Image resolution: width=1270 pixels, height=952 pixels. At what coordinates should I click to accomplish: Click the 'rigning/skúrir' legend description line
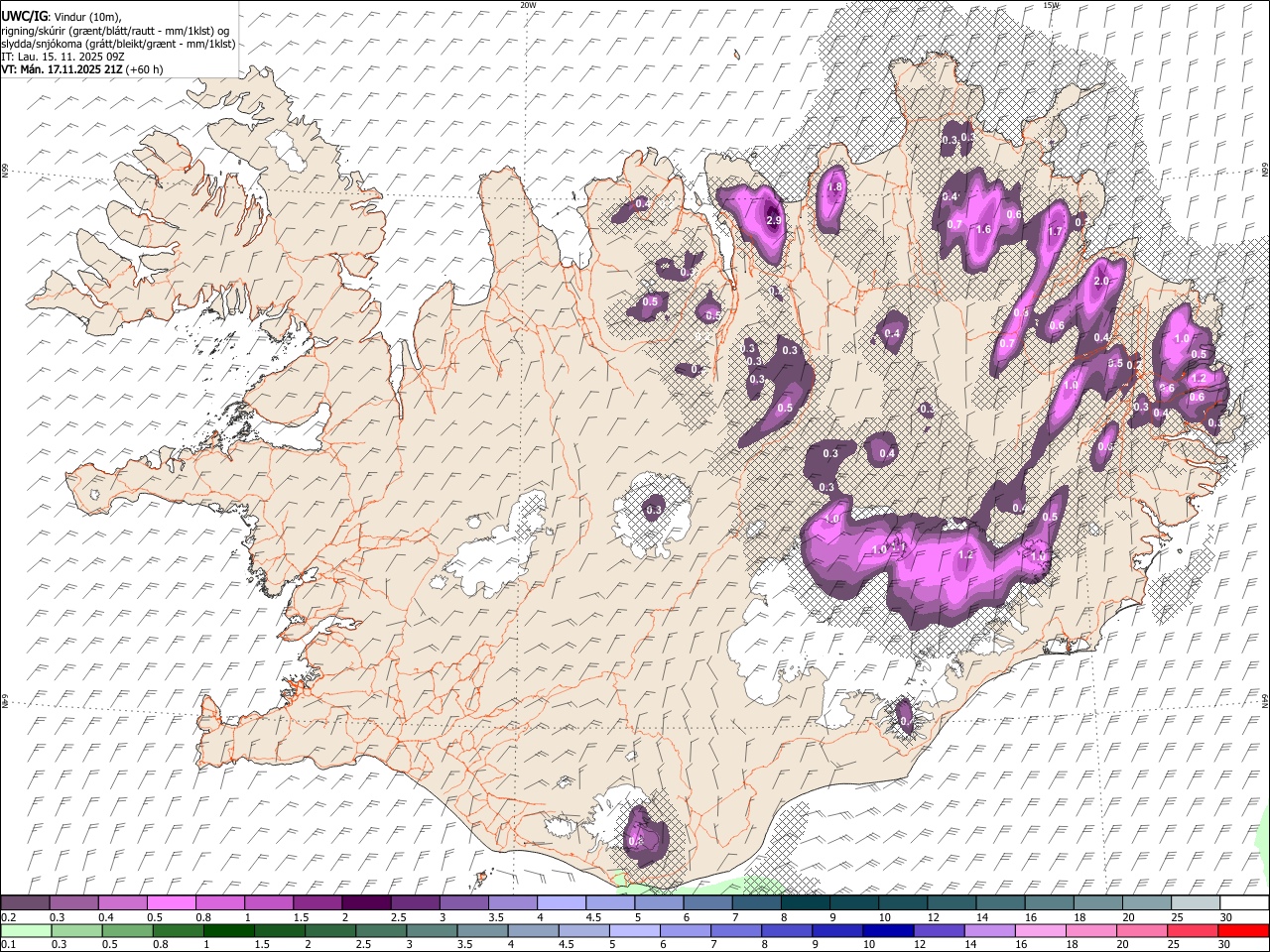[115, 31]
